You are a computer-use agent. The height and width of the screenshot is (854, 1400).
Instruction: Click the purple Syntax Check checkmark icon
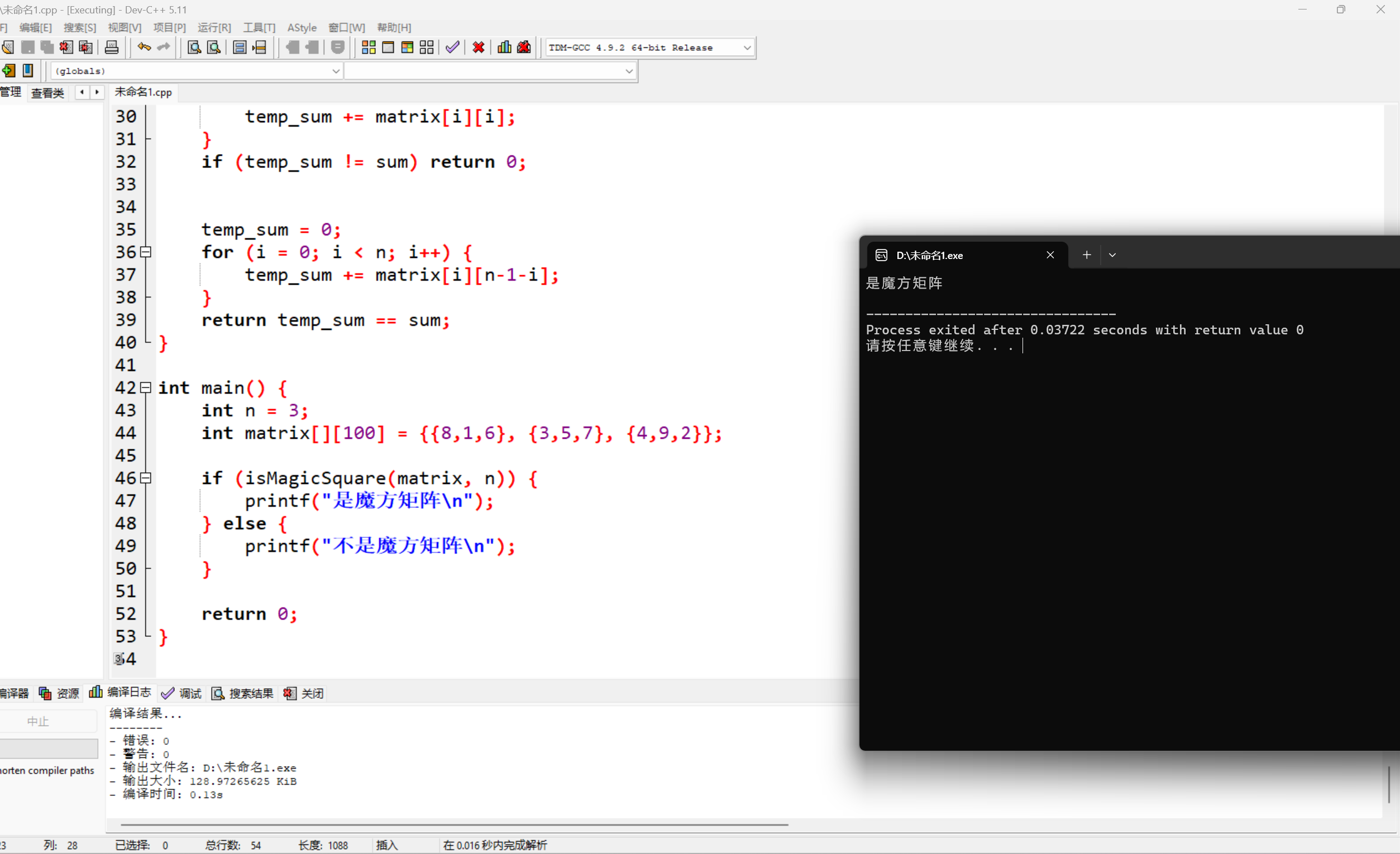pos(452,47)
